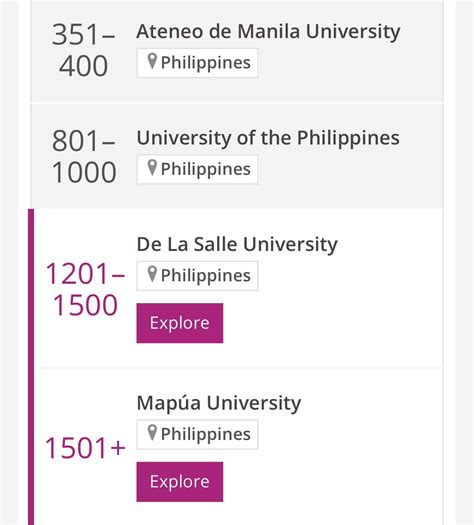The image size is (474, 525).
Task: Select Philippines tag under Mapúa University
Action: (197, 434)
